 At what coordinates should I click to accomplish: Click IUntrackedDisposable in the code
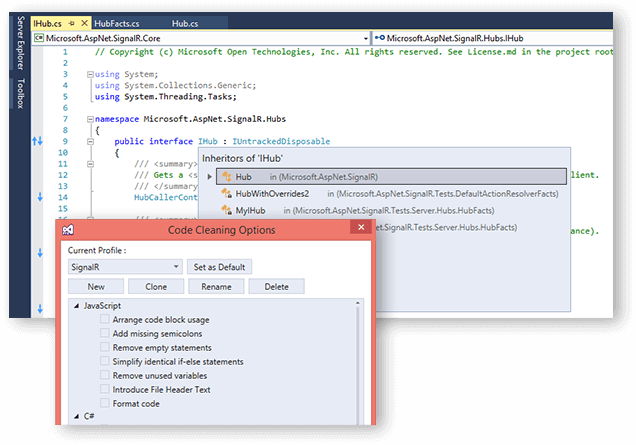tap(281, 141)
